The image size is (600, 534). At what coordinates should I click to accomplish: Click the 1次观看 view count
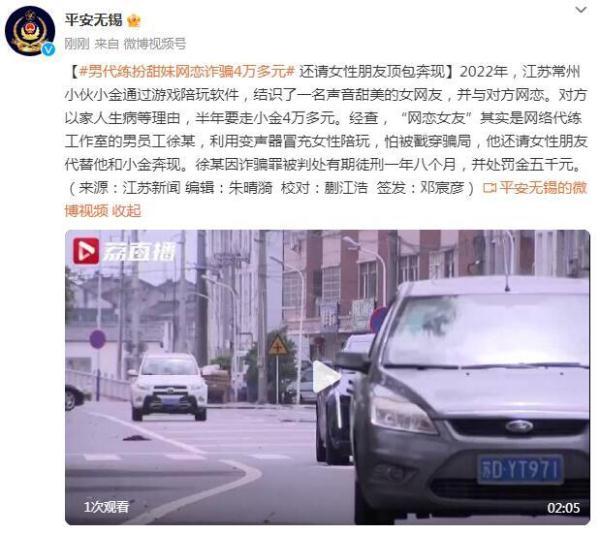click(x=106, y=507)
